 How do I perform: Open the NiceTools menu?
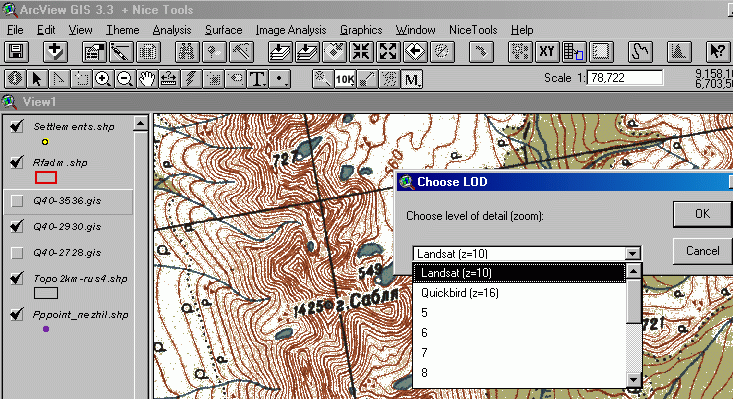tap(473, 30)
